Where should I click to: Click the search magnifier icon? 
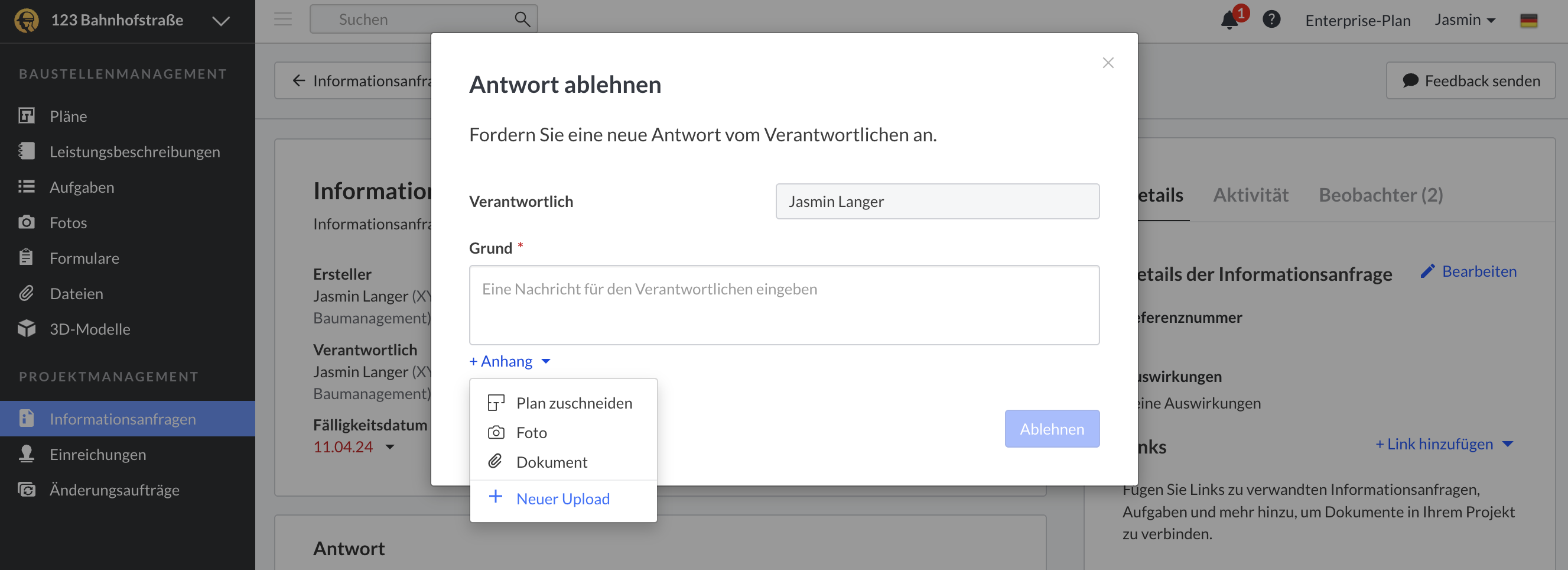pos(522,20)
